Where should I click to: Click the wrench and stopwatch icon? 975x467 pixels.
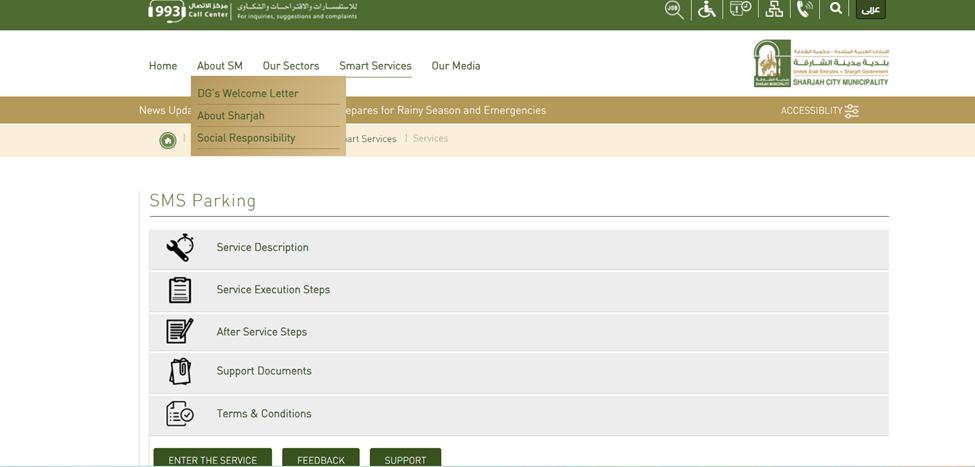pyautogui.click(x=180, y=247)
